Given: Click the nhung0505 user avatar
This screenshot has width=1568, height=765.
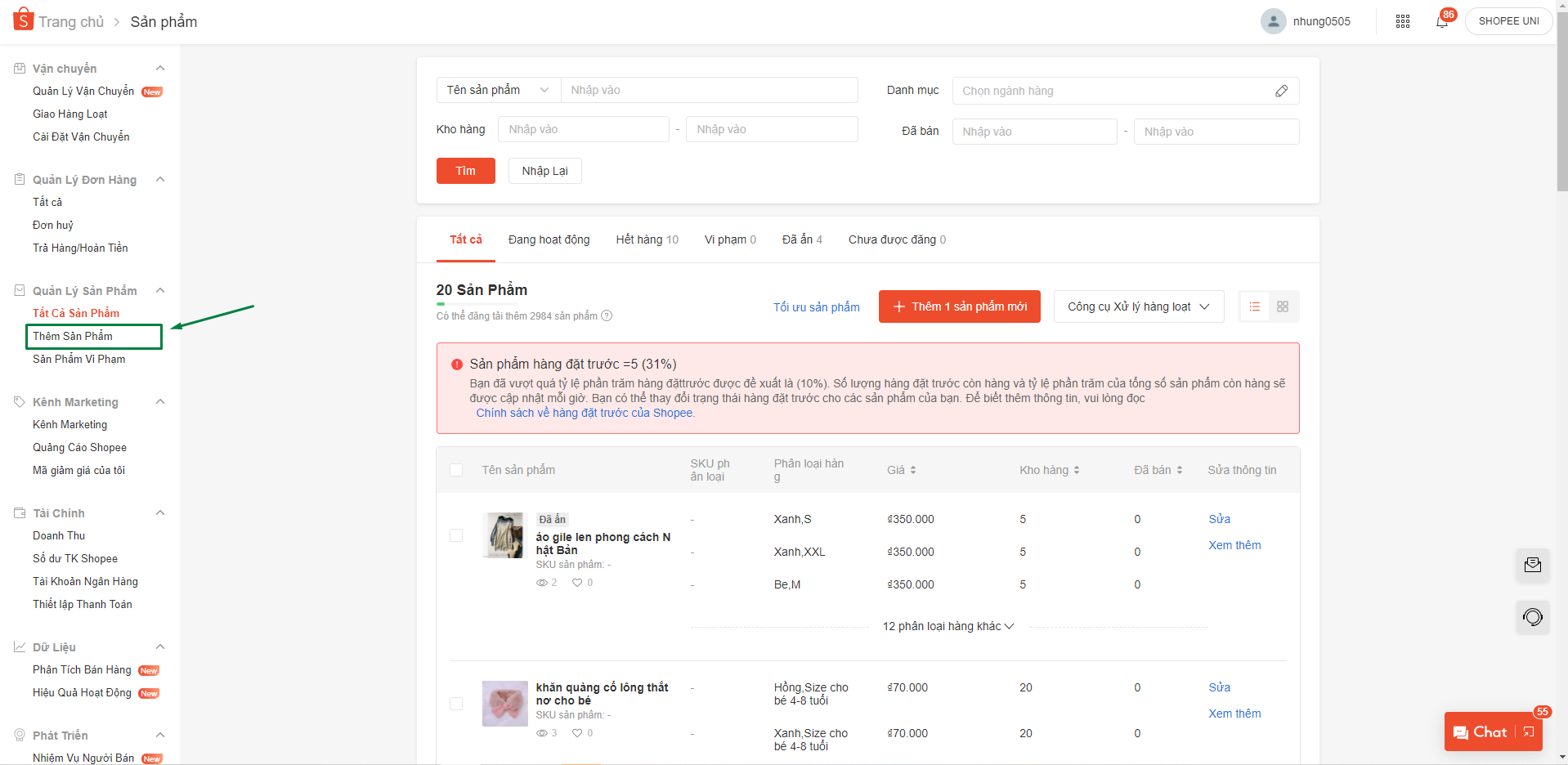Looking at the screenshot, I should 1273,20.
